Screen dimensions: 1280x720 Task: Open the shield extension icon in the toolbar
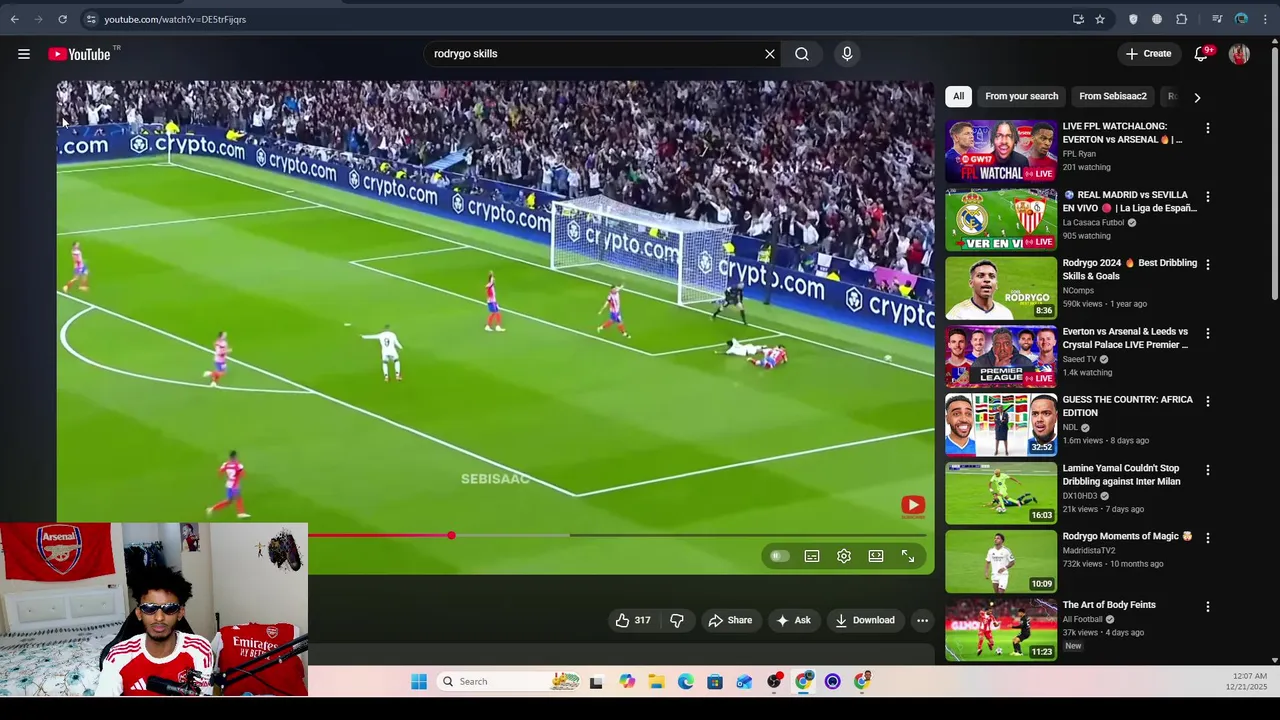pos(1133,19)
